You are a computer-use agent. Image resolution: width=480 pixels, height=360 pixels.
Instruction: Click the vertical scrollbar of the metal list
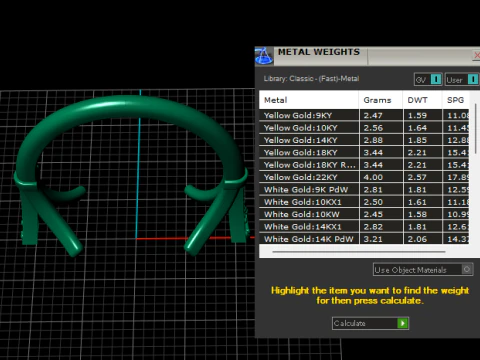pos(476,122)
